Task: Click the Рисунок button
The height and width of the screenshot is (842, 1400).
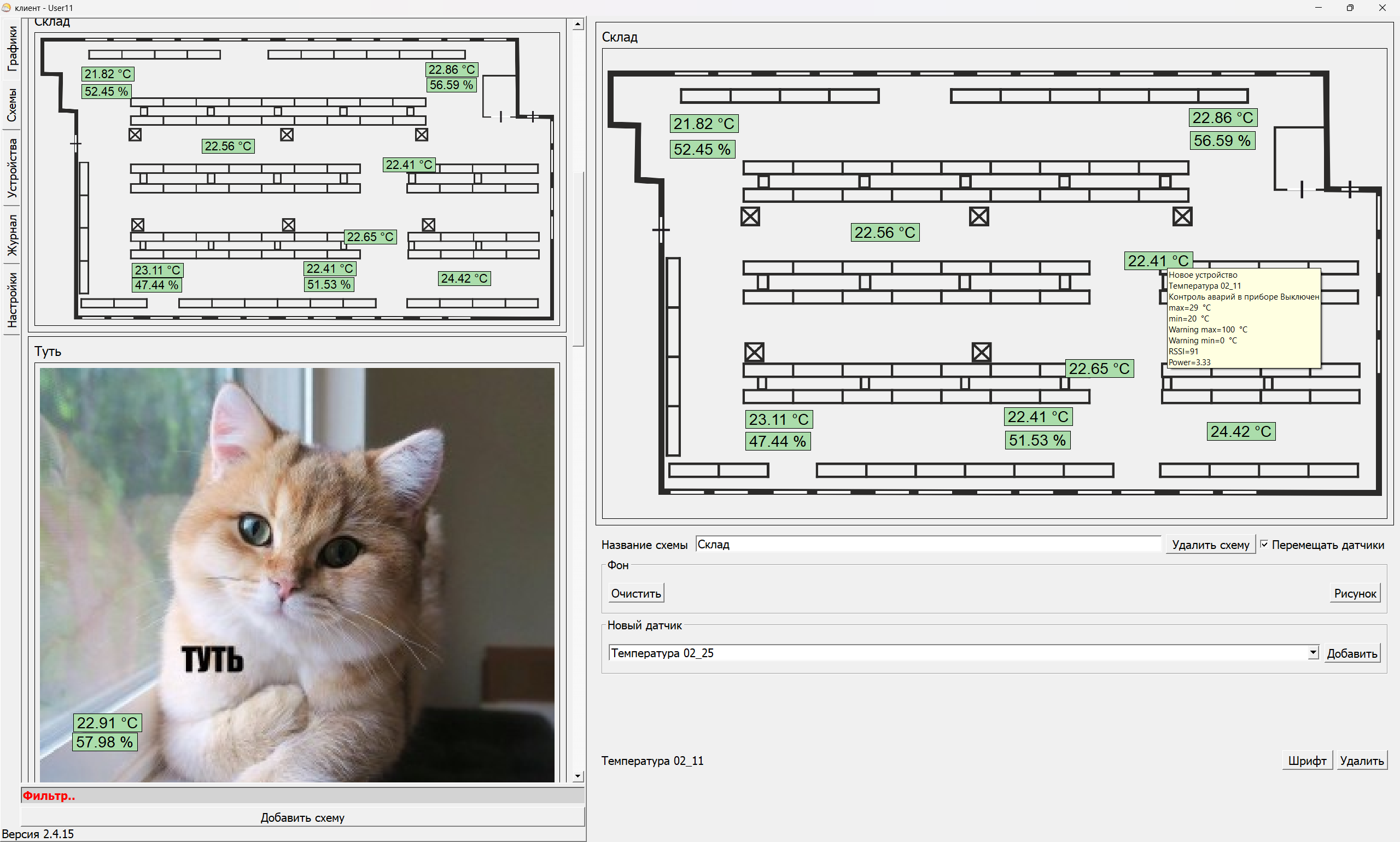Action: tap(1355, 593)
